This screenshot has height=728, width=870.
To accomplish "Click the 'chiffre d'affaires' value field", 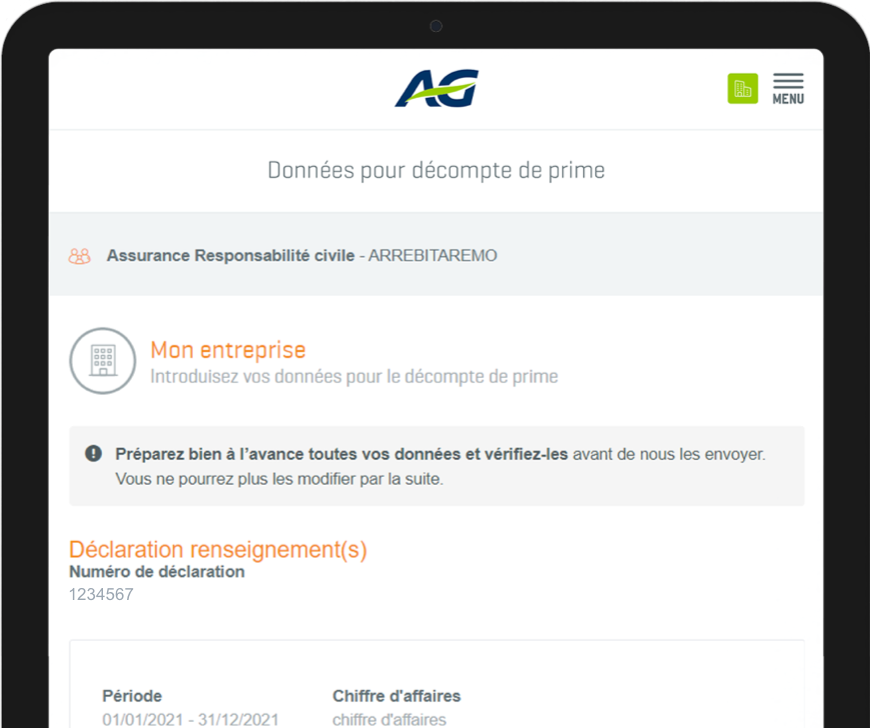I will point(389,719).
